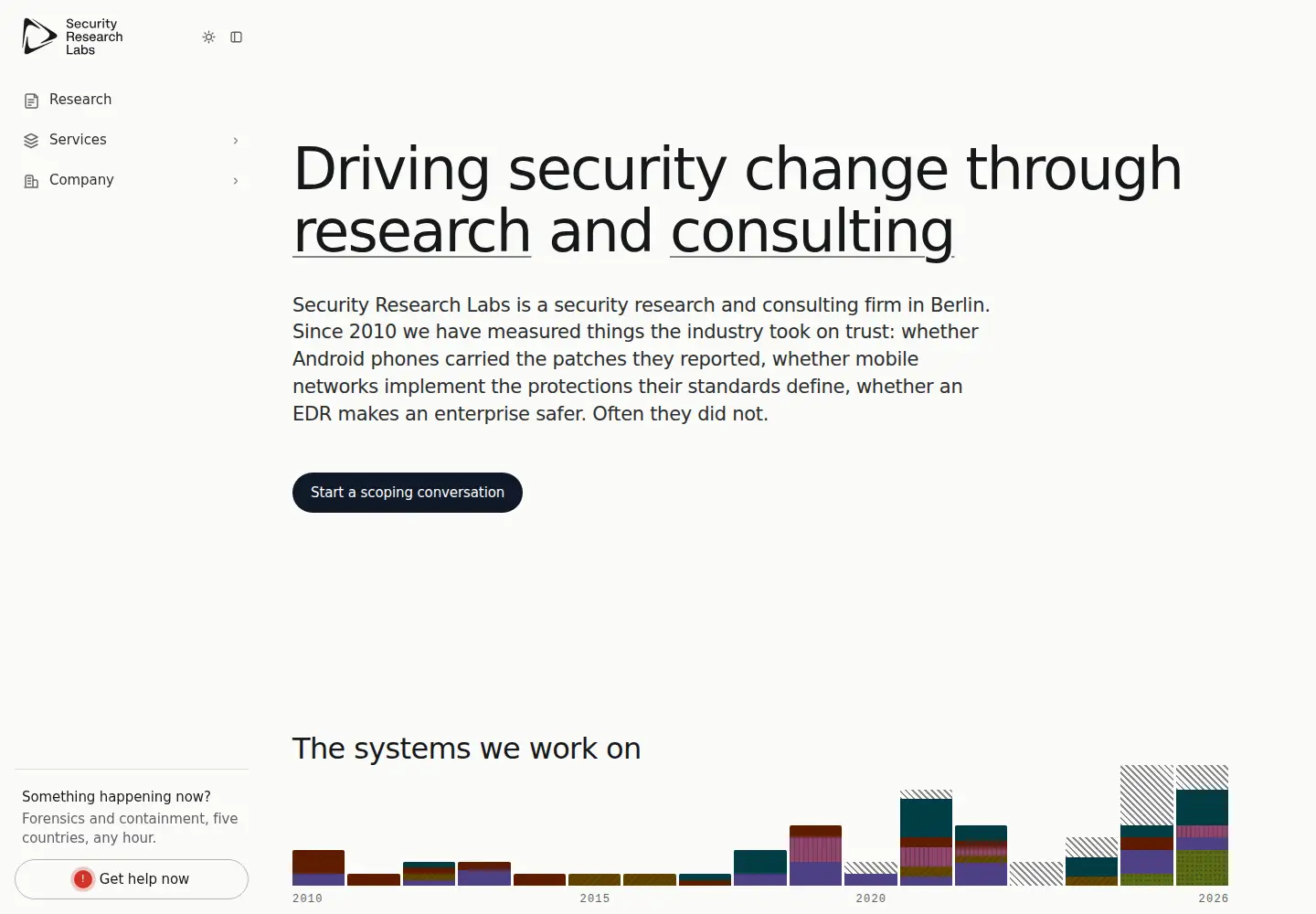Click 'Something happening now?' text
Image resolution: width=1316 pixels, height=914 pixels.
coord(116,797)
